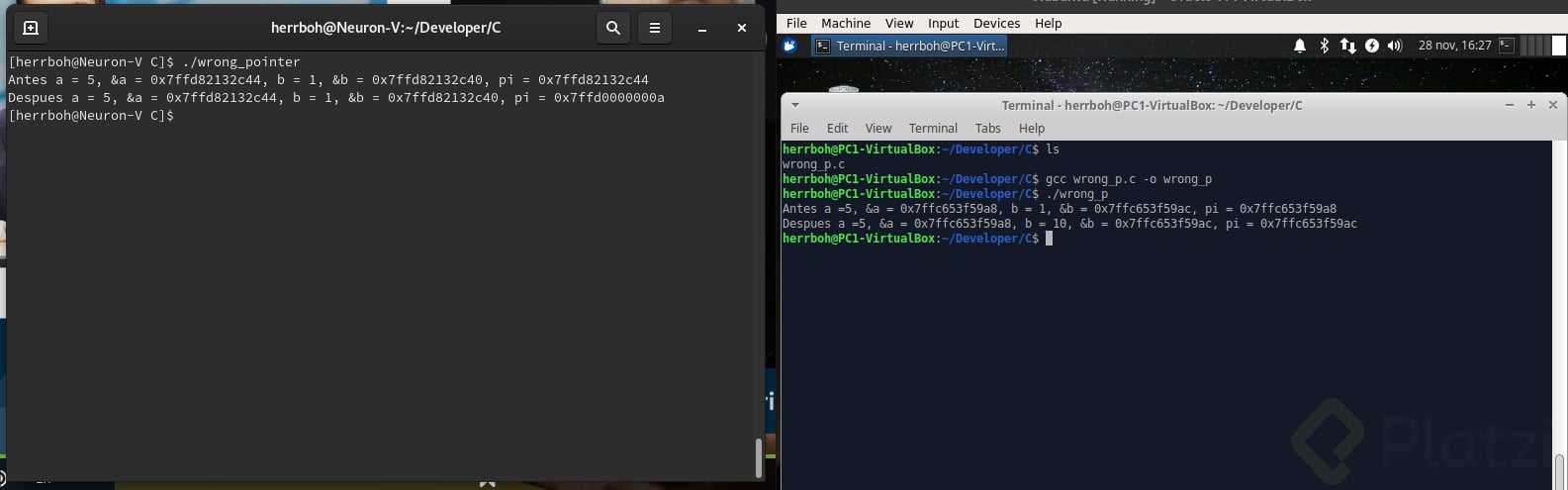Open the Input menu in VirtualBox
Screen dimensions: 1568x490
pyautogui.click(x=943, y=23)
